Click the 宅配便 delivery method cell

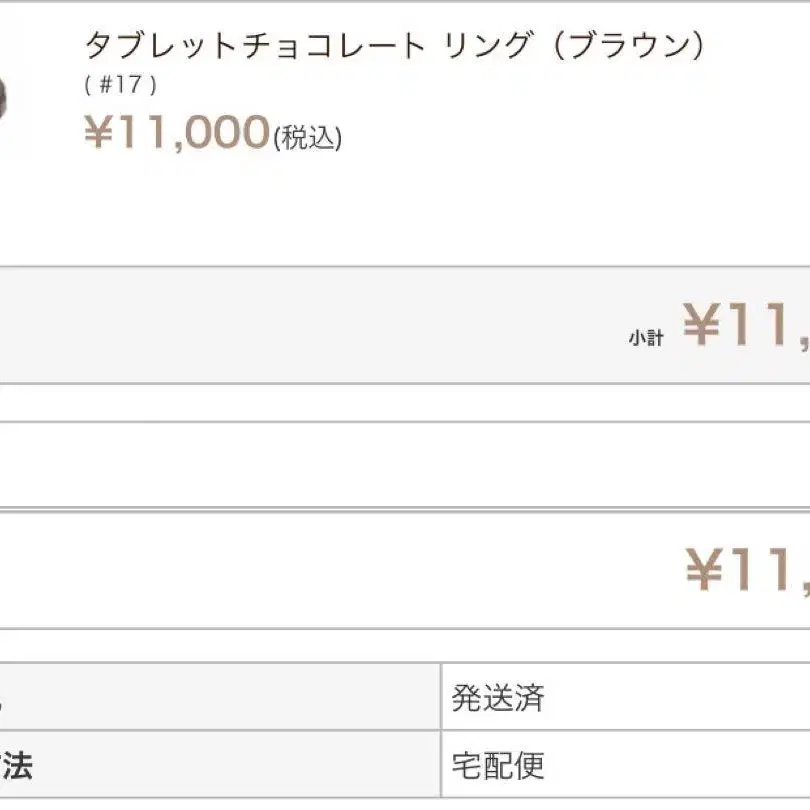tap(498, 765)
